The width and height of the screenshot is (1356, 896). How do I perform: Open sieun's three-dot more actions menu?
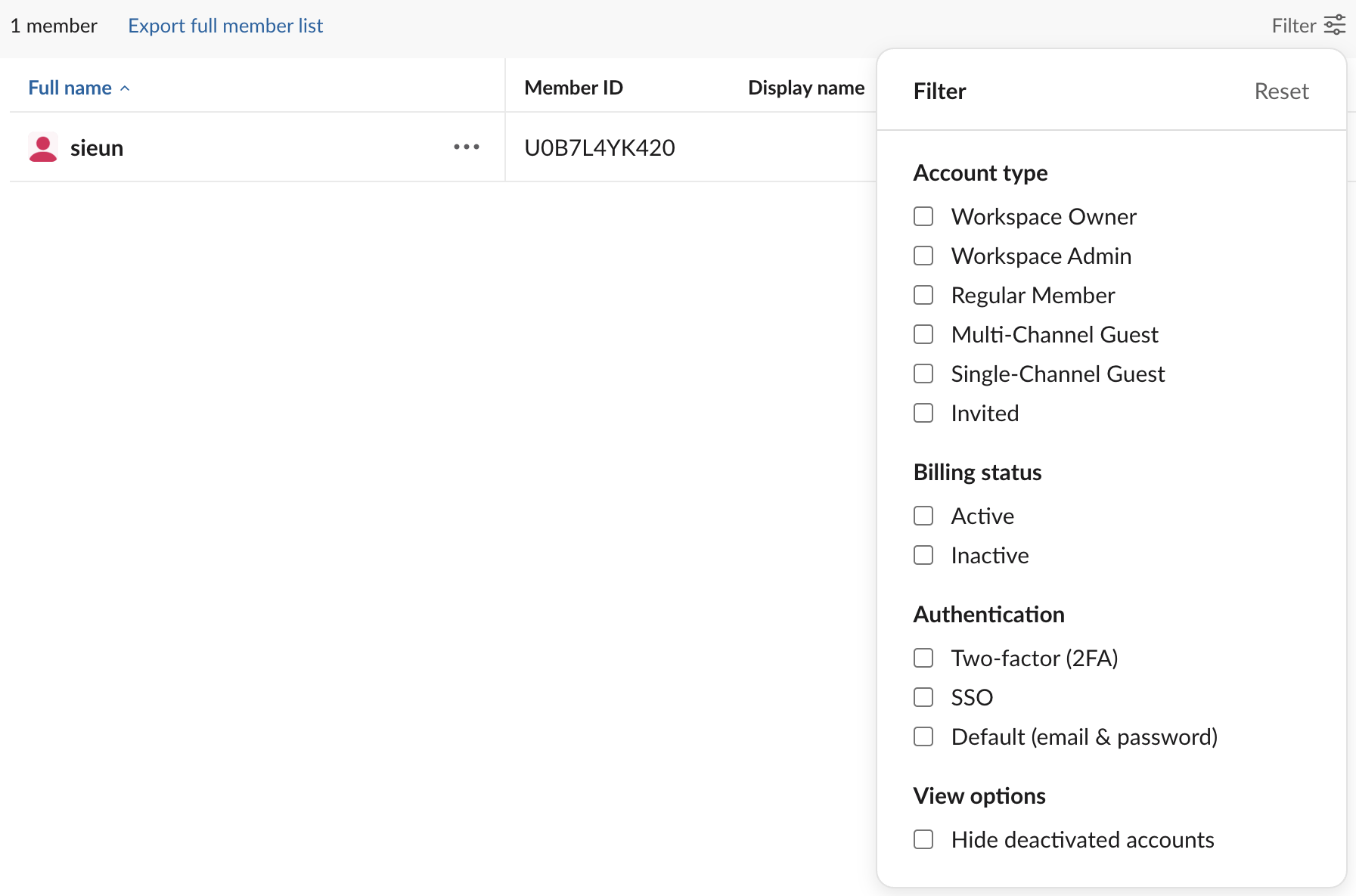pyautogui.click(x=467, y=147)
